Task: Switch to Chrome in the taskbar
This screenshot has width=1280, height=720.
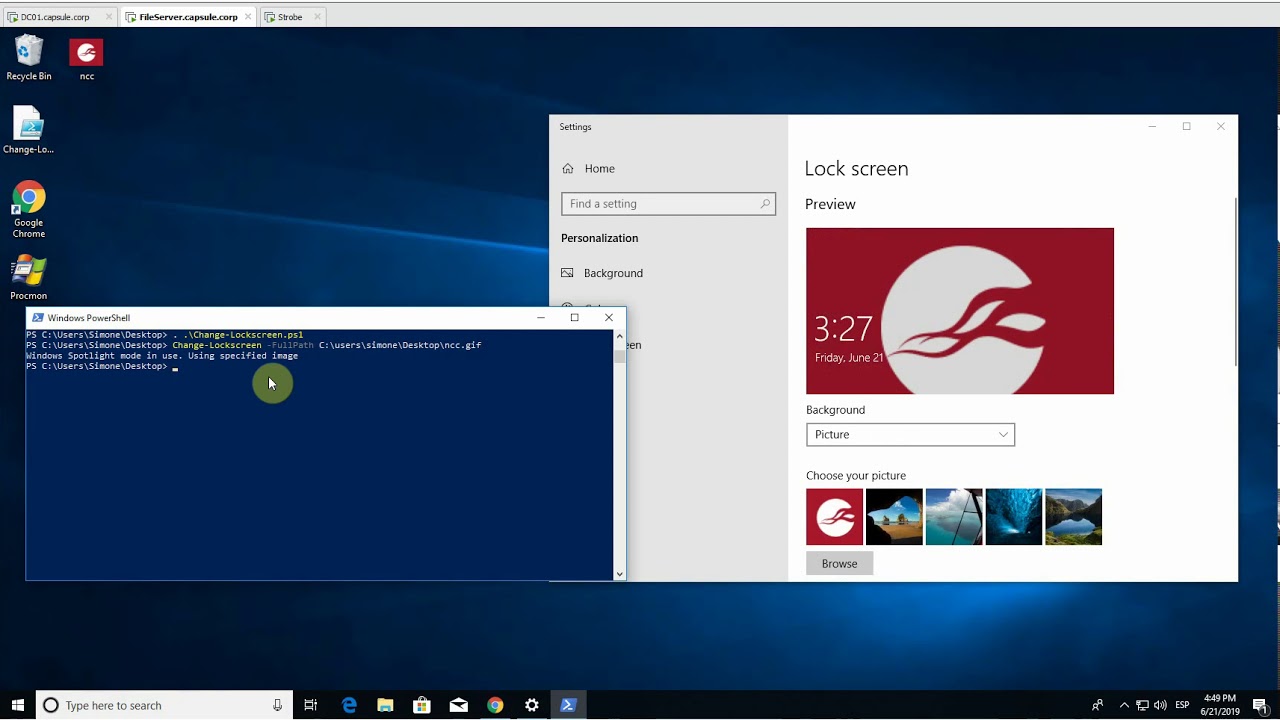Action: [x=495, y=705]
